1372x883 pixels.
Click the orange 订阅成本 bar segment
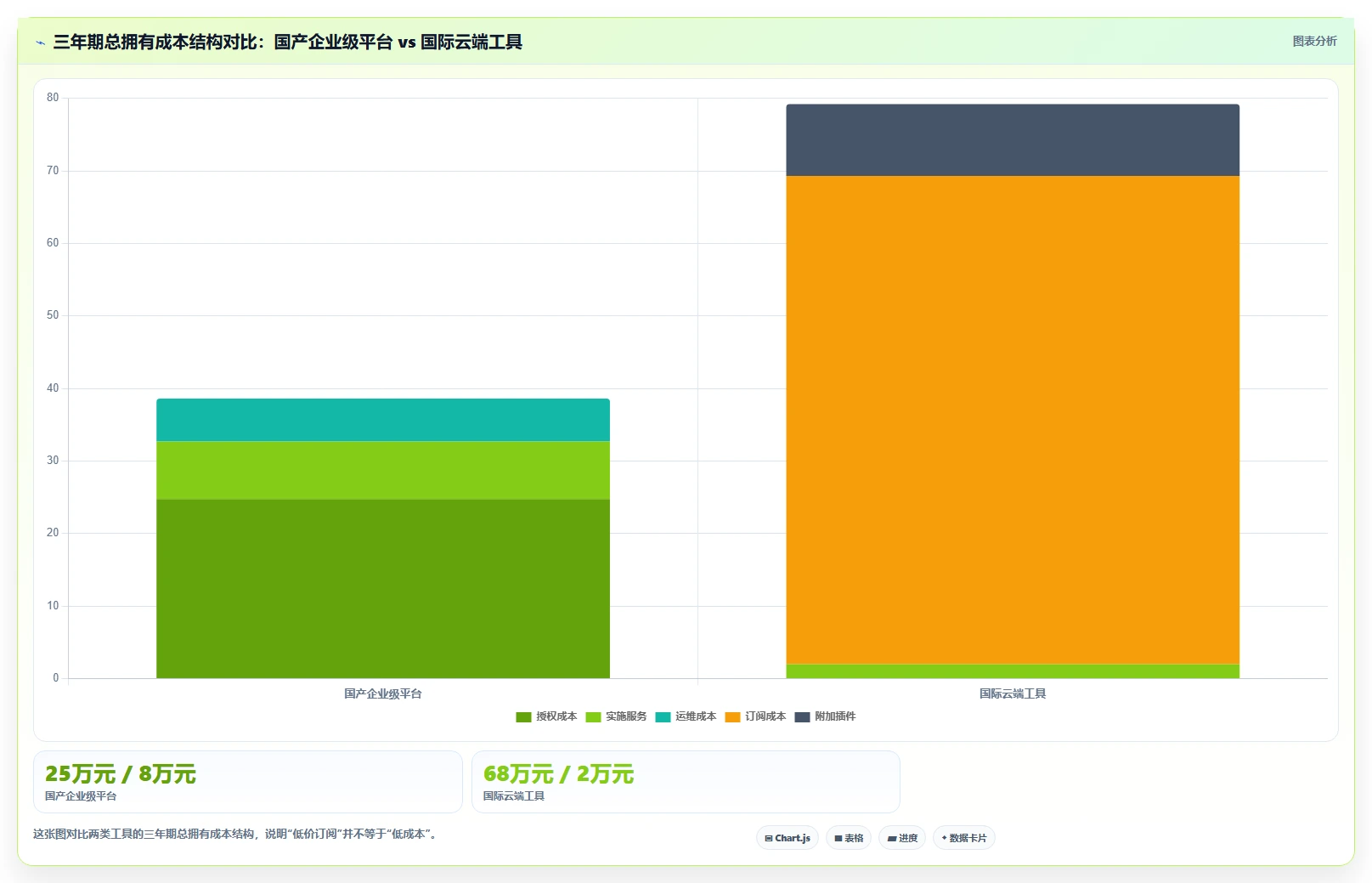pyautogui.click(x=1013, y=420)
